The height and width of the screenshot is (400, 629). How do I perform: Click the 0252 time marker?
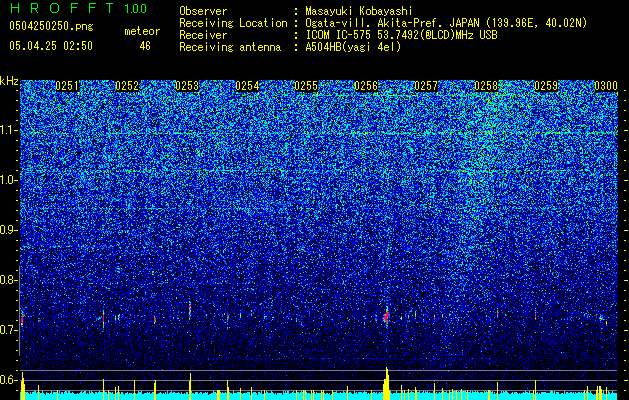tap(127, 86)
